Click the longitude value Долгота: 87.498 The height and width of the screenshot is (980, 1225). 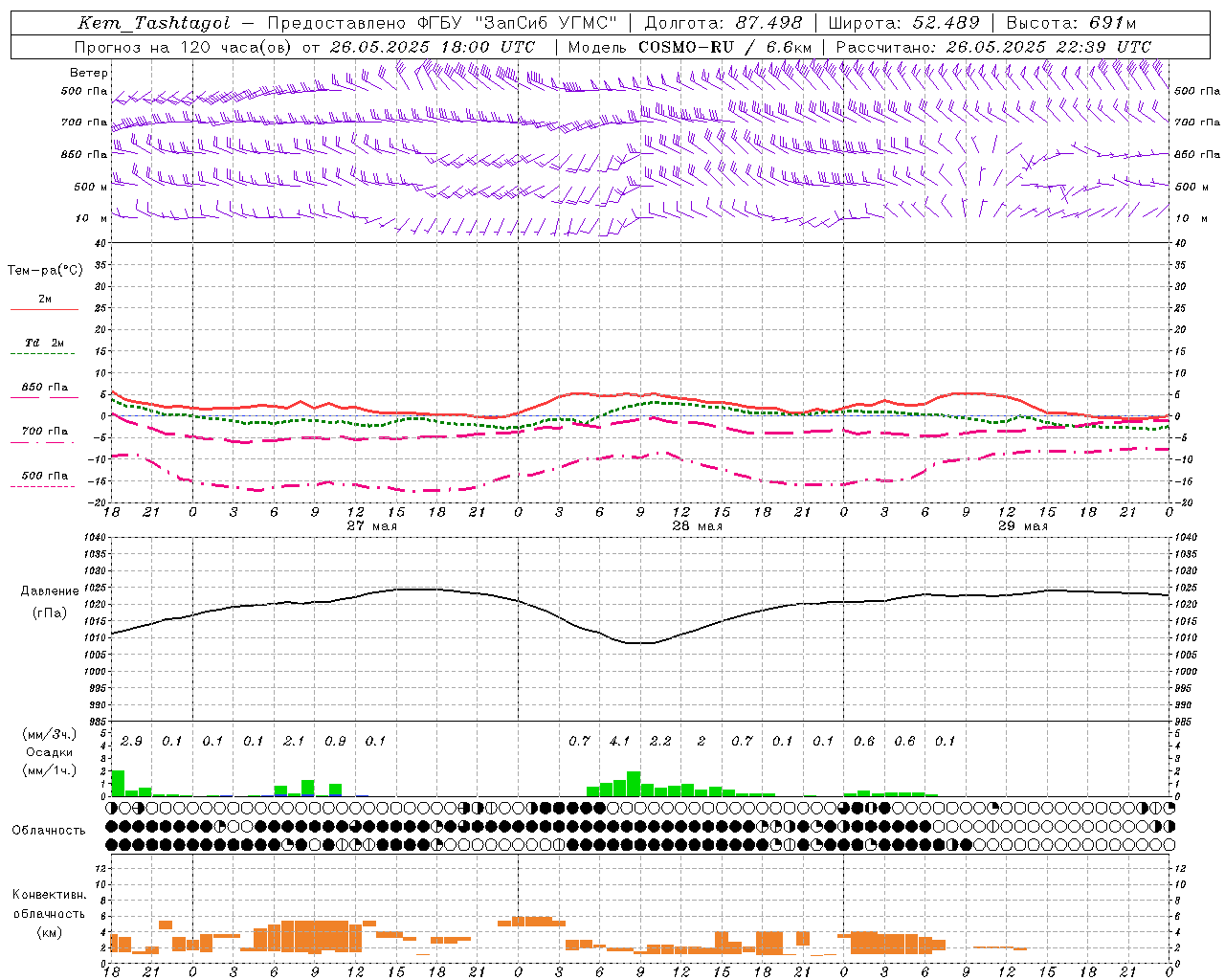(x=724, y=23)
